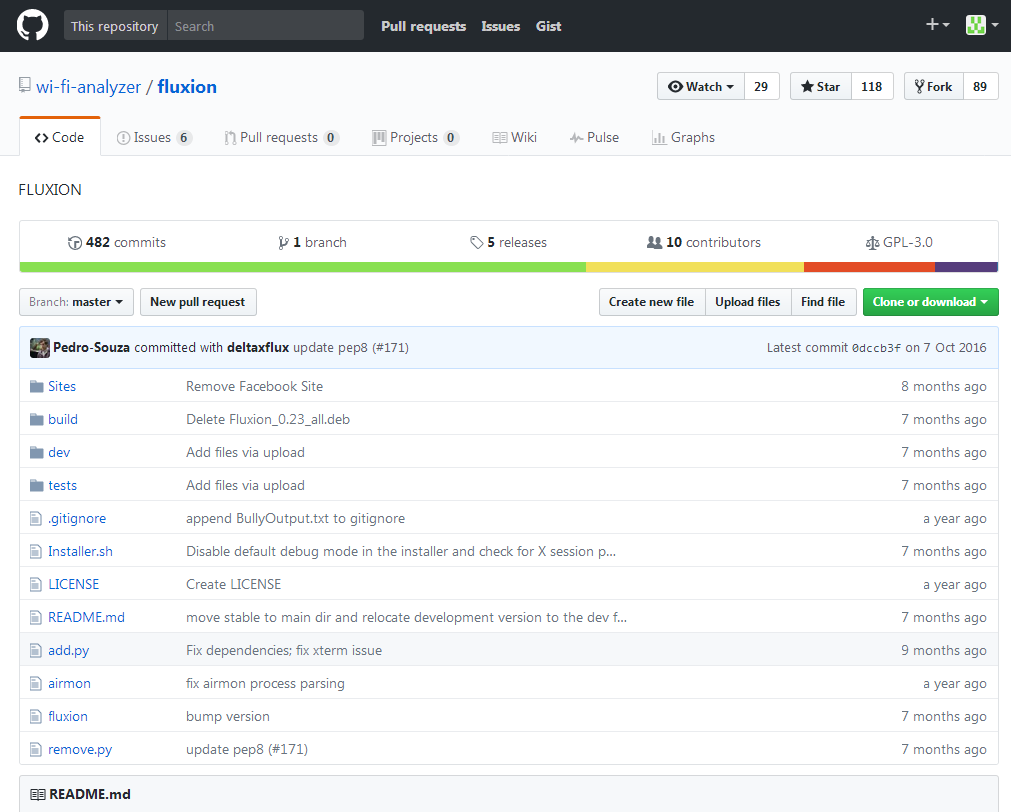Image resolution: width=1011 pixels, height=812 pixels.
Task: Switch to the Issues tab
Action: point(153,138)
